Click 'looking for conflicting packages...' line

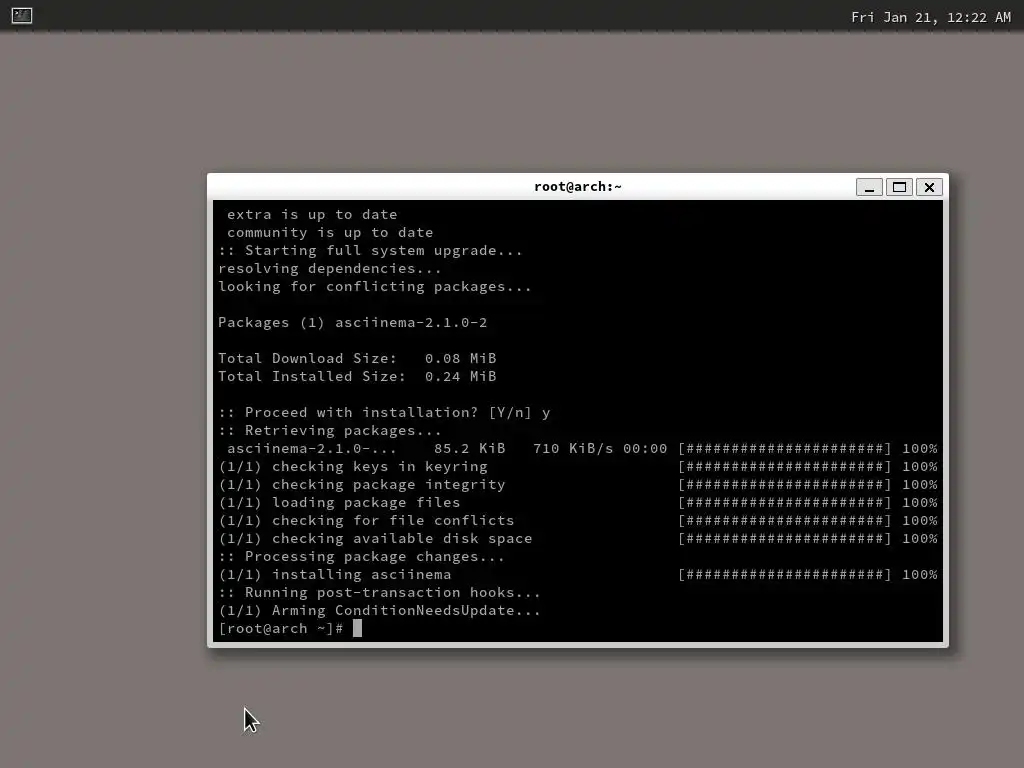[375, 287]
